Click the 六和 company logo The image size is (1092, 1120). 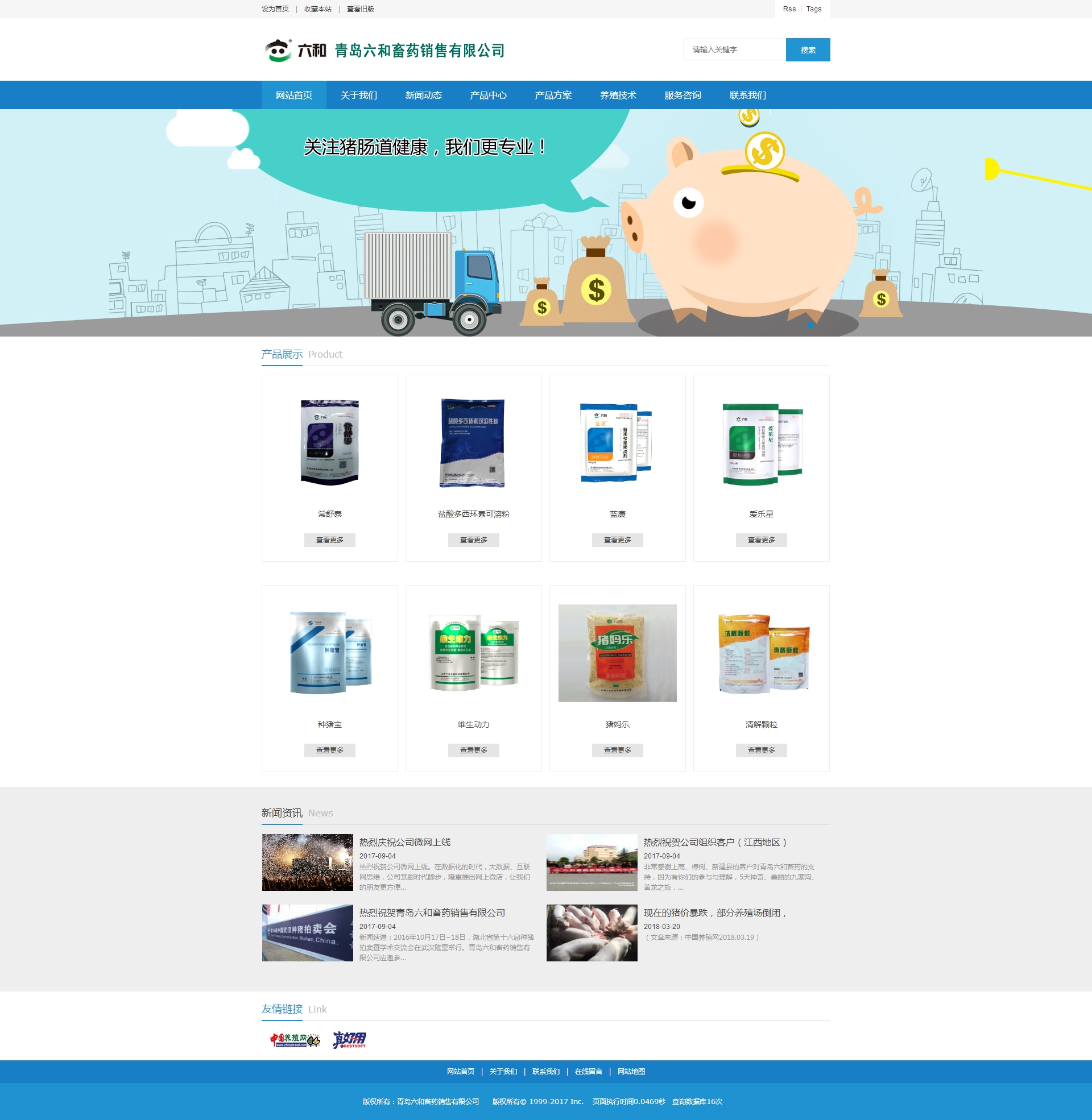pyautogui.click(x=384, y=51)
